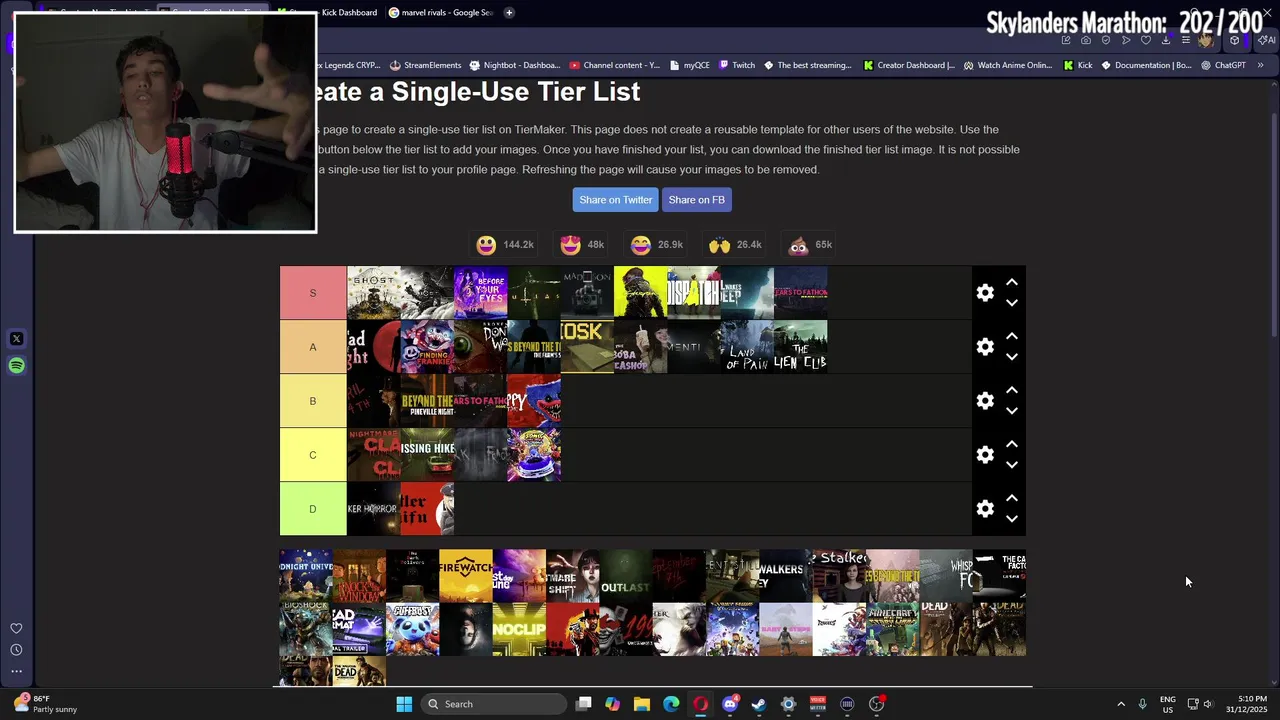Open File Explorer from the taskbar

click(x=642, y=704)
